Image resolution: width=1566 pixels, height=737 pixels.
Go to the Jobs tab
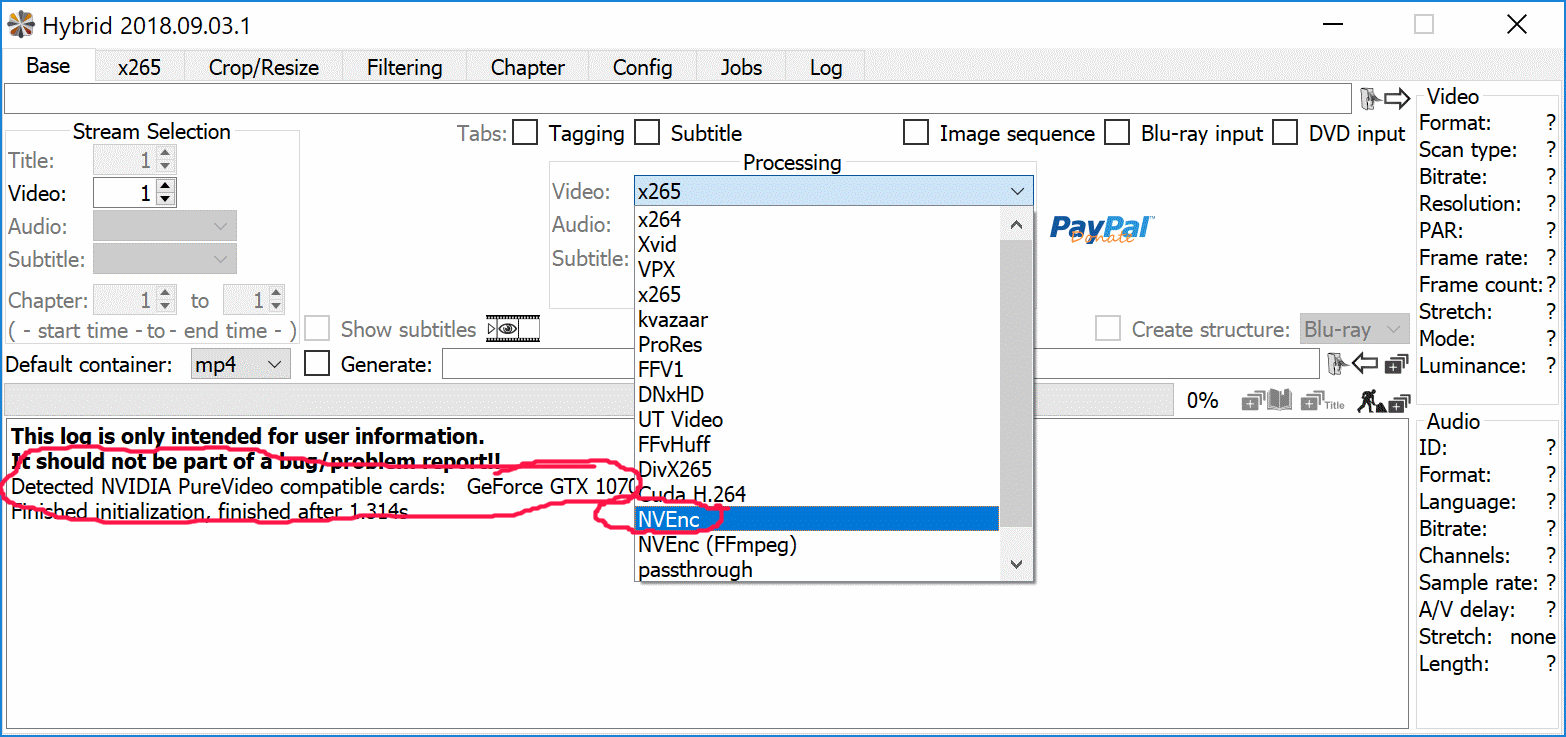(x=741, y=67)
